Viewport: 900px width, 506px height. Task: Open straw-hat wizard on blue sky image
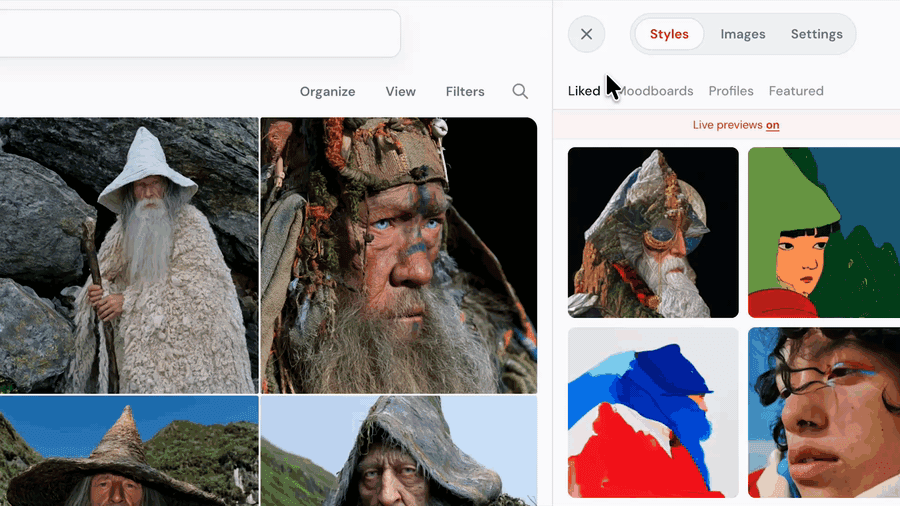pyautogui.click(x=129, y=451)
